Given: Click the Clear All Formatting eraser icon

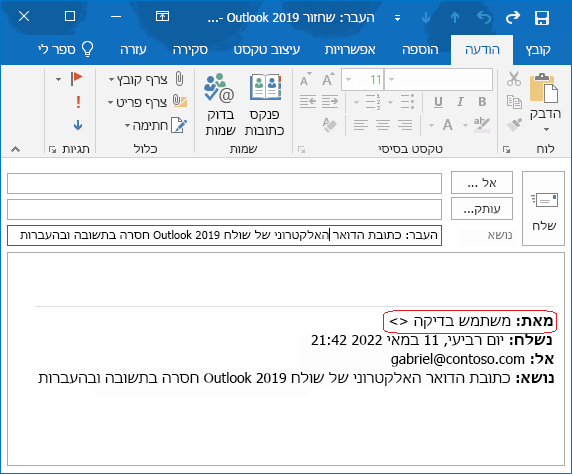Looking at the screenshot, I should pyautogui.click(x=329, y=125).
